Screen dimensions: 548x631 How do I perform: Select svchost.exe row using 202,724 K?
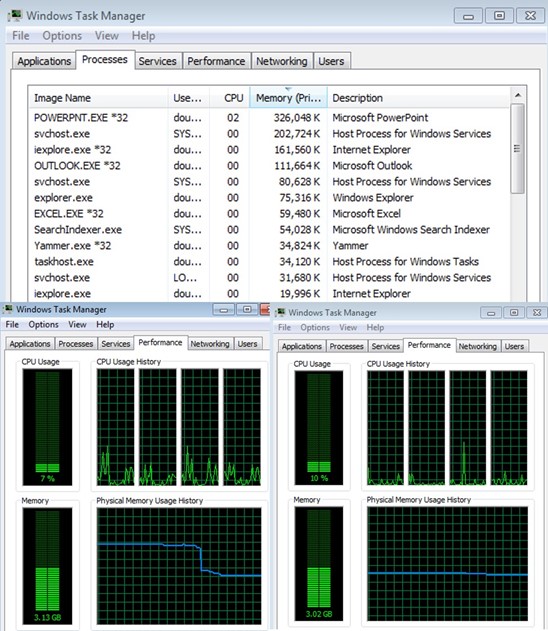(269, 134)
